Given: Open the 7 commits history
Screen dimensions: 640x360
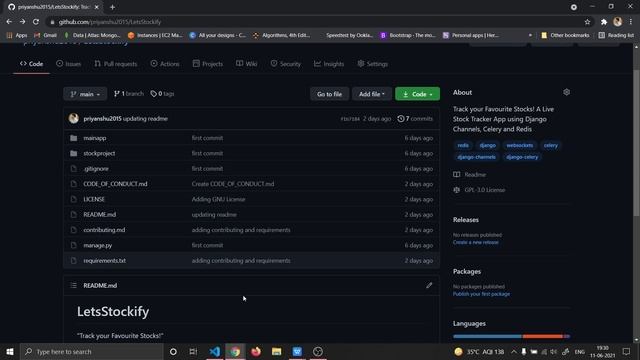Looking at the screenshot, I should (415, 119).
